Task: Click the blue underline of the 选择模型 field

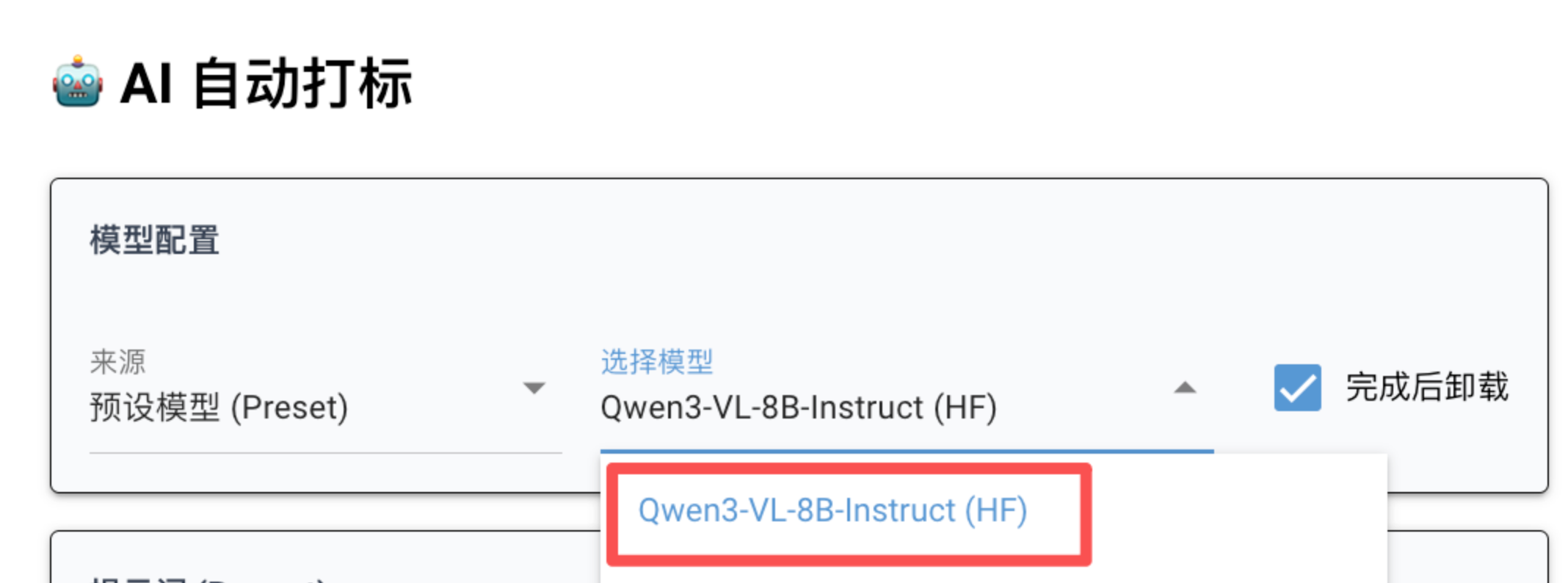Action: [x=907, y=450]
